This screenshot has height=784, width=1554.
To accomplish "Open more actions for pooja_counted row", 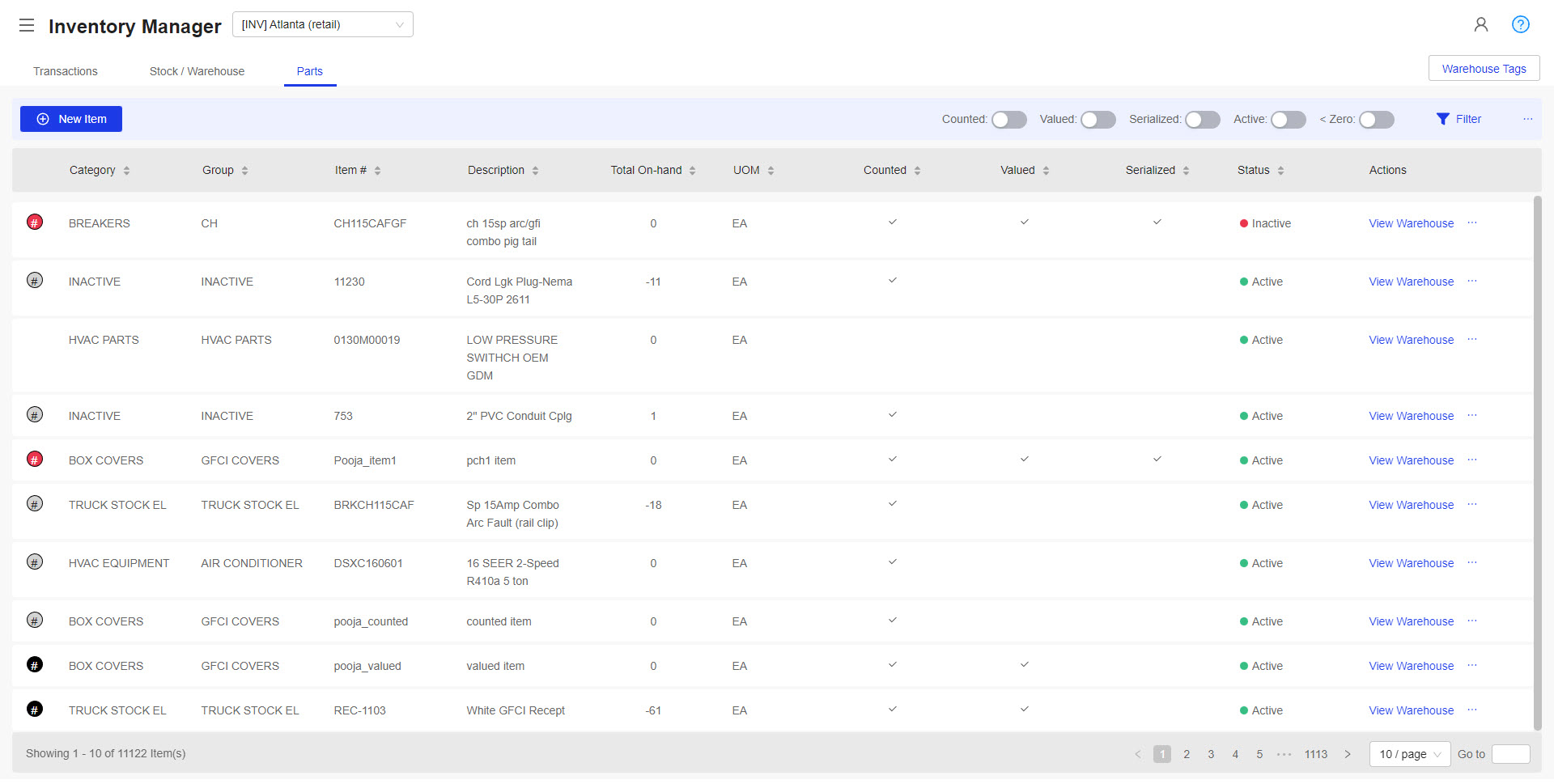I will (x=1472, y=621).
